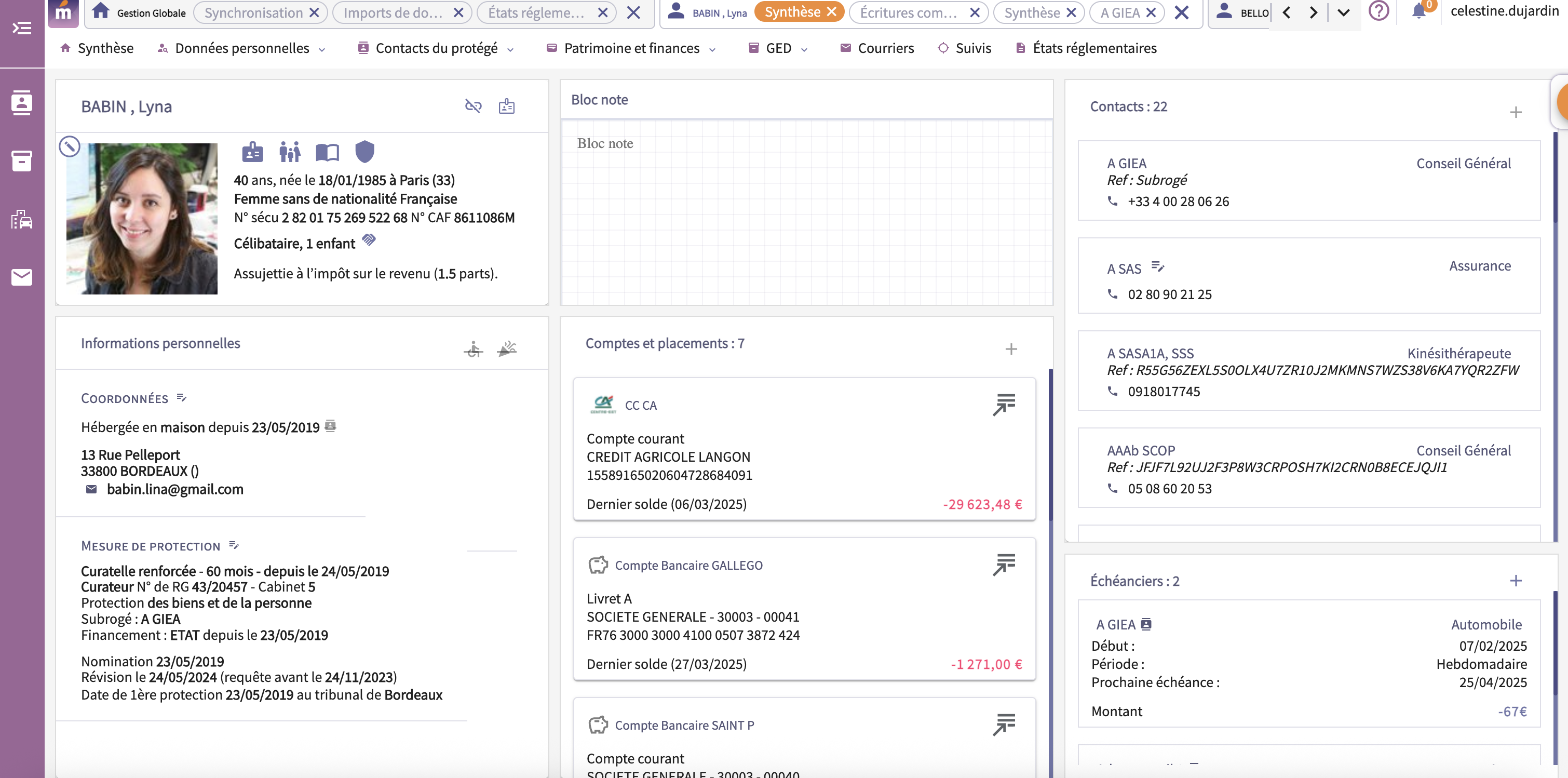This screenshot has width=1568, height=778.
Task: Open the A GIEA contact card
Action: (x=1309, y=180)
